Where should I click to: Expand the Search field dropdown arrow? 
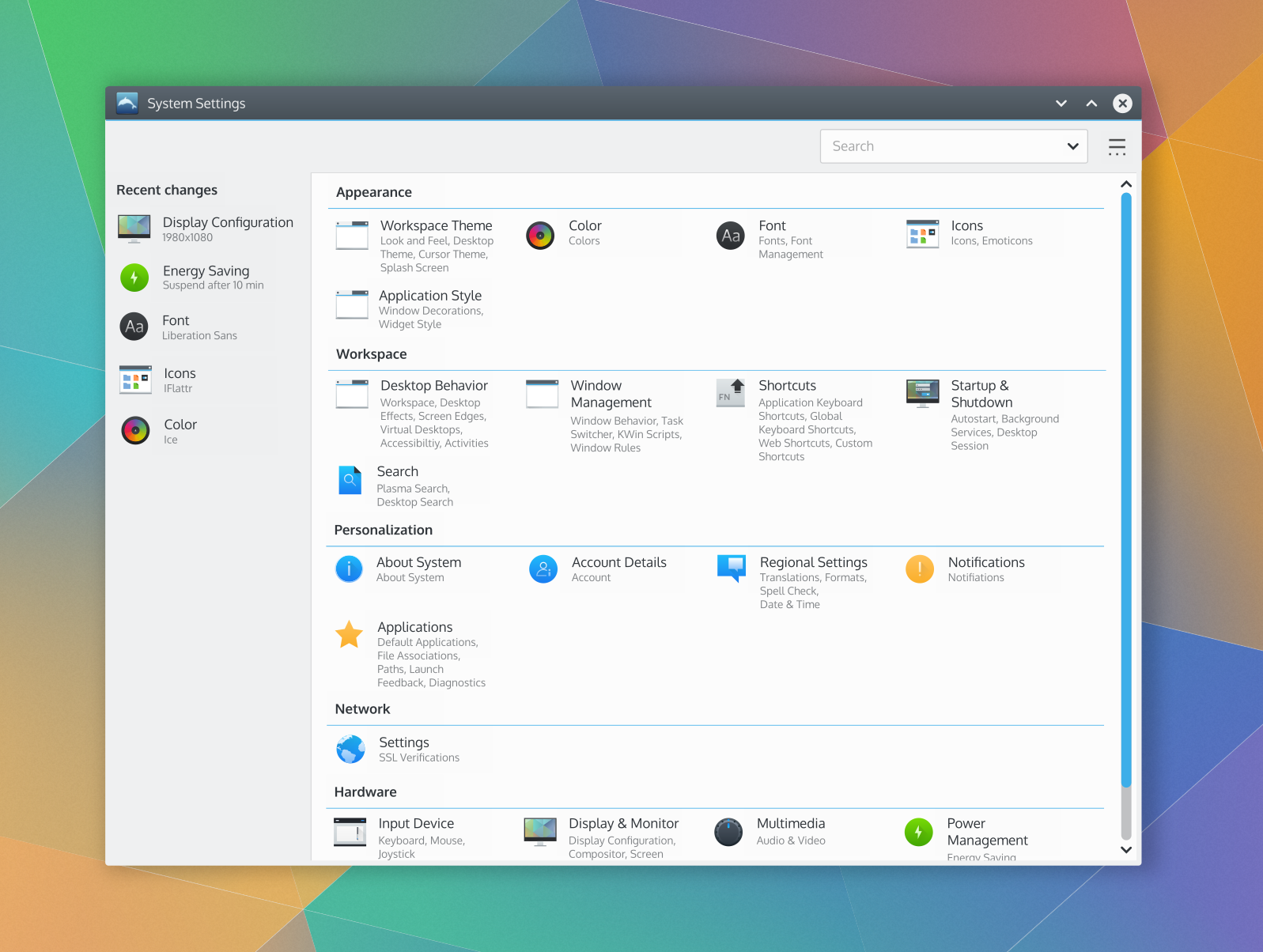tap(1072, 146)
